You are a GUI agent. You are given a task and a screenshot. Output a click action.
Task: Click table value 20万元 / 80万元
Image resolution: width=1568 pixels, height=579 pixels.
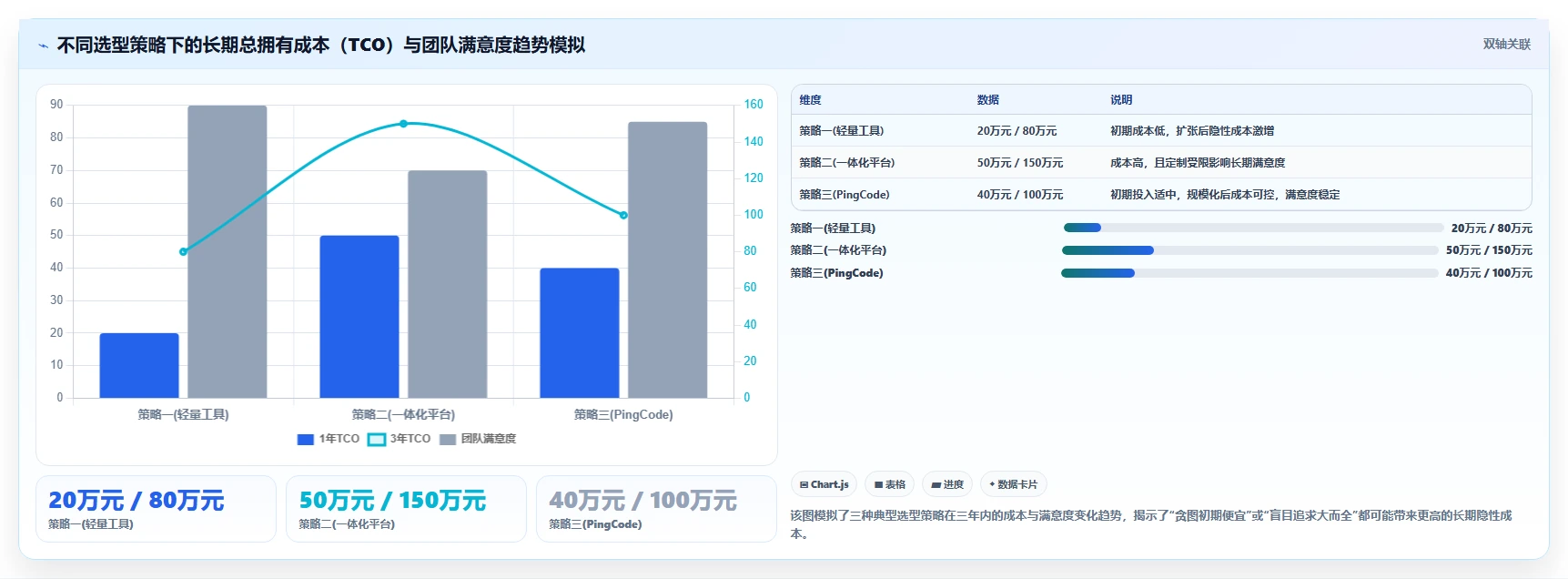point(1017,131)
